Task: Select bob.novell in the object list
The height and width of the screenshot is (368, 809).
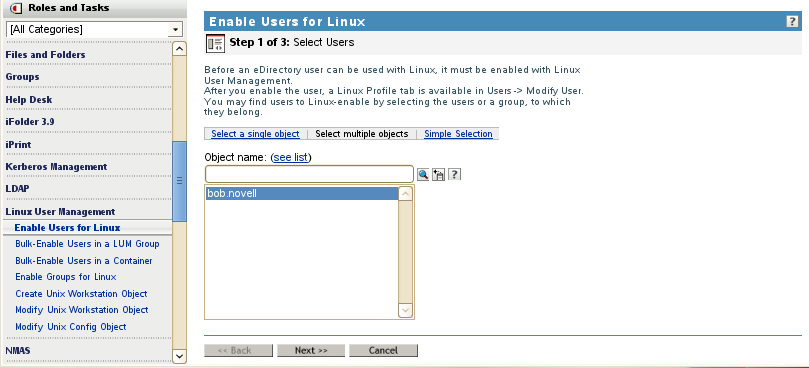Action: coord(302,194)
